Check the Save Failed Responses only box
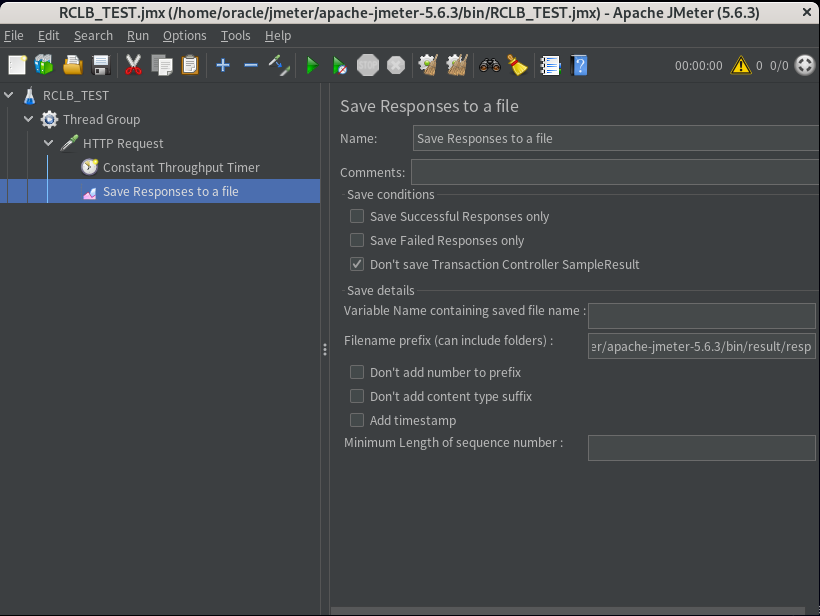Screen dimensions: 820x616 357,240
